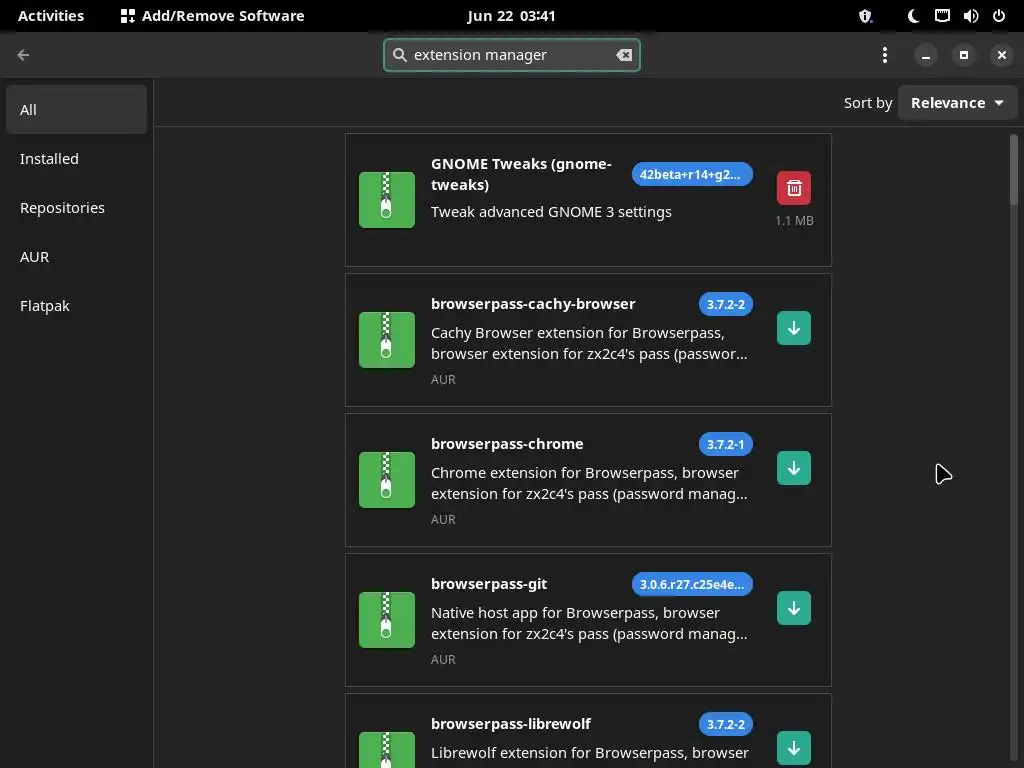Minimize the Add/Remove Software window

[925, 55]
